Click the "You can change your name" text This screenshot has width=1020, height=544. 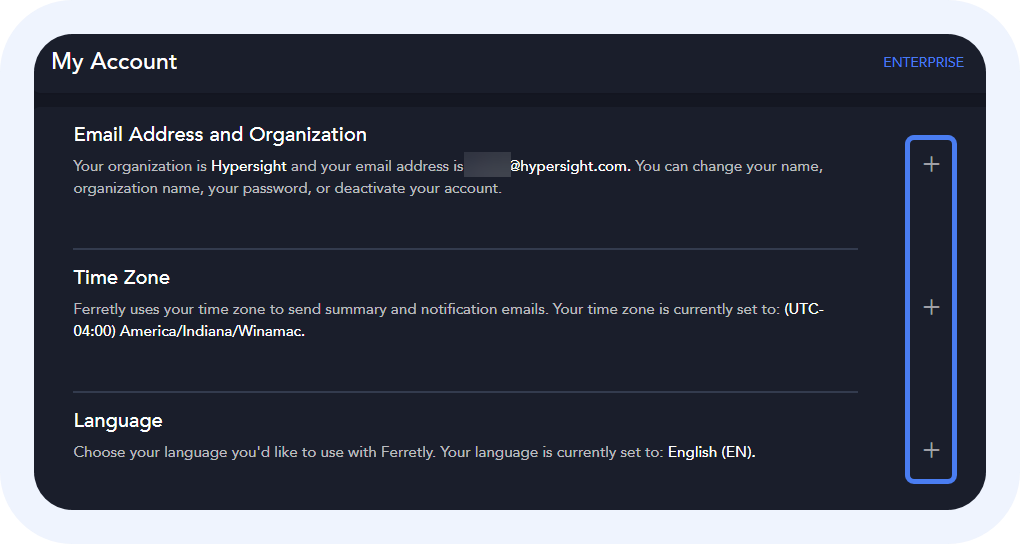tap(728, 166)
